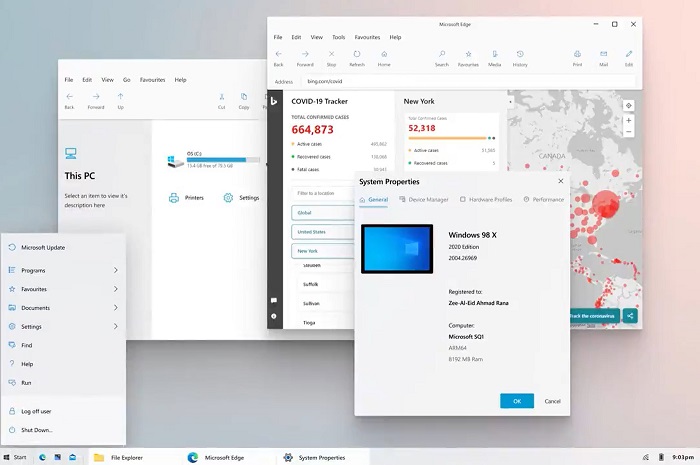Screen dimensions: 700x465
Task: Open History from the Edge toolbar
Action: click(520, 53)
